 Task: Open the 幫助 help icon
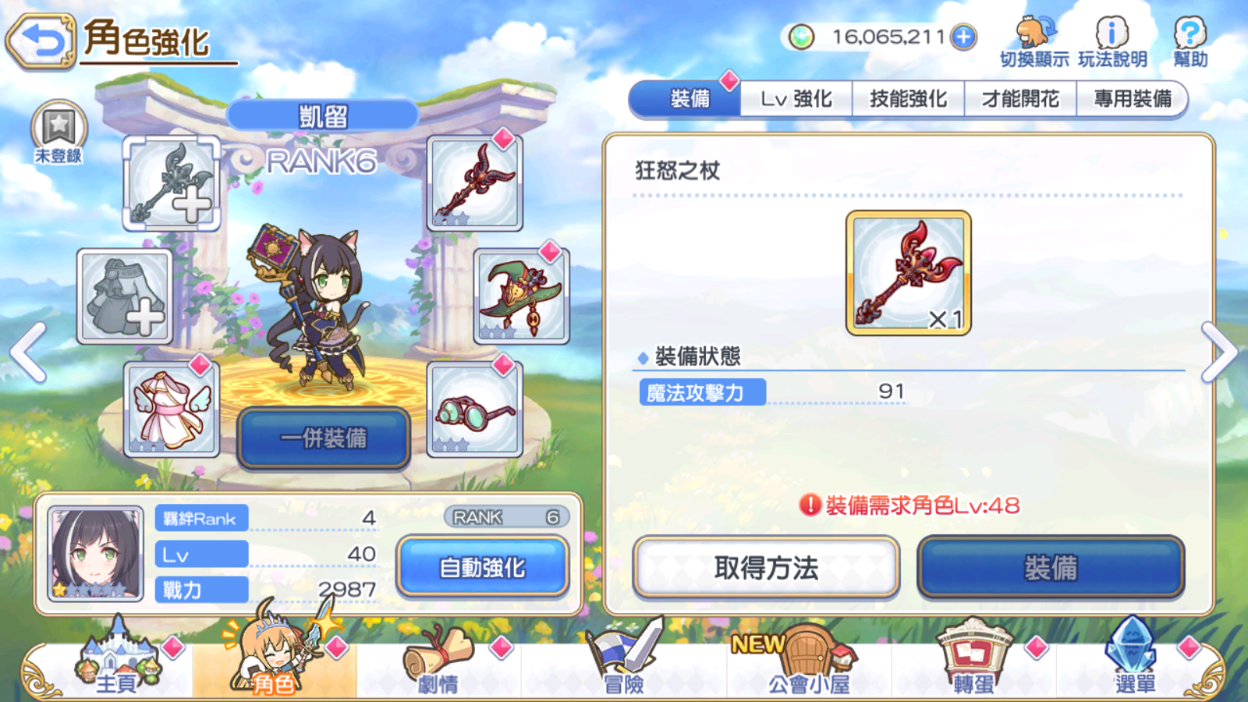coord(1190,41)
